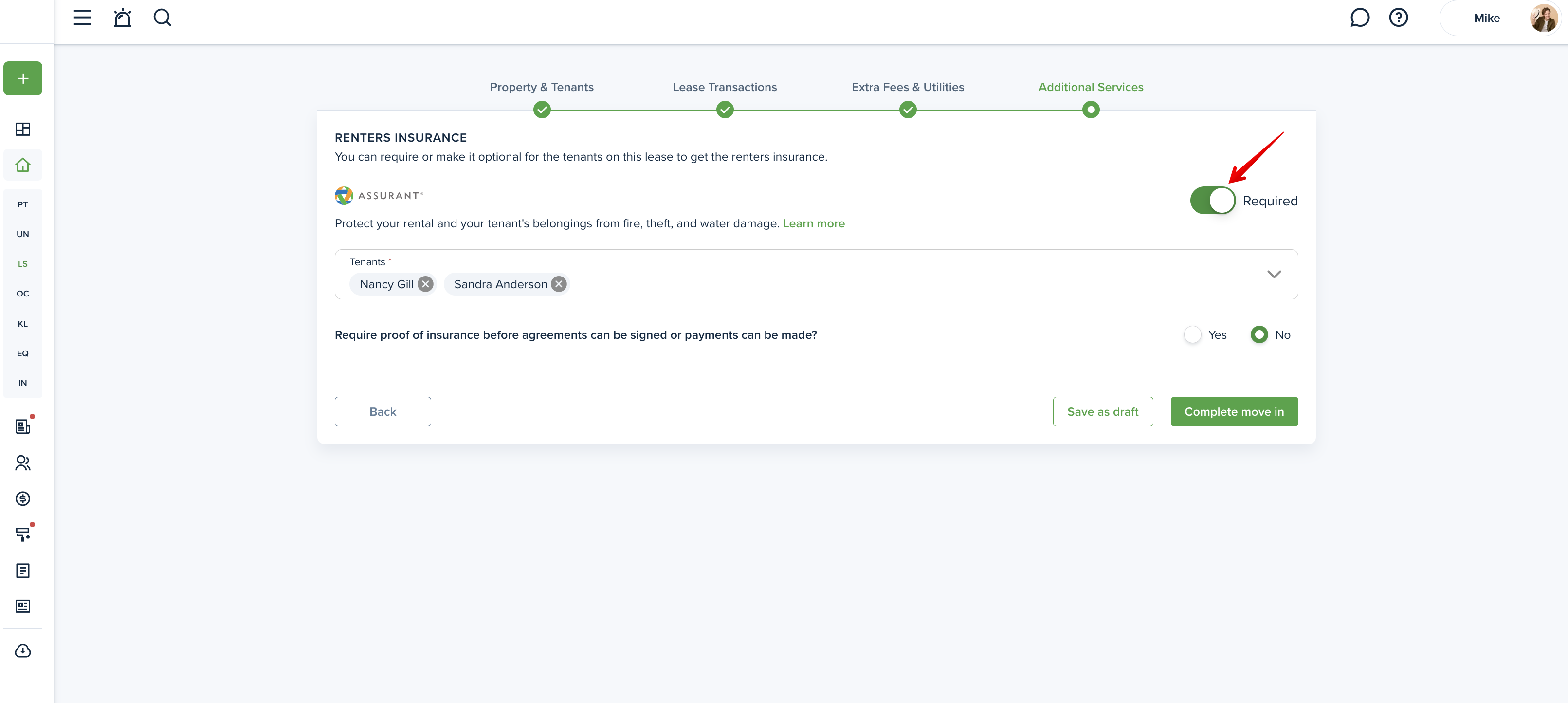The width and height of the screenshot is (1568, 703).
Task: Go to Property & Tenants step
Action: (x=541, y=87)
